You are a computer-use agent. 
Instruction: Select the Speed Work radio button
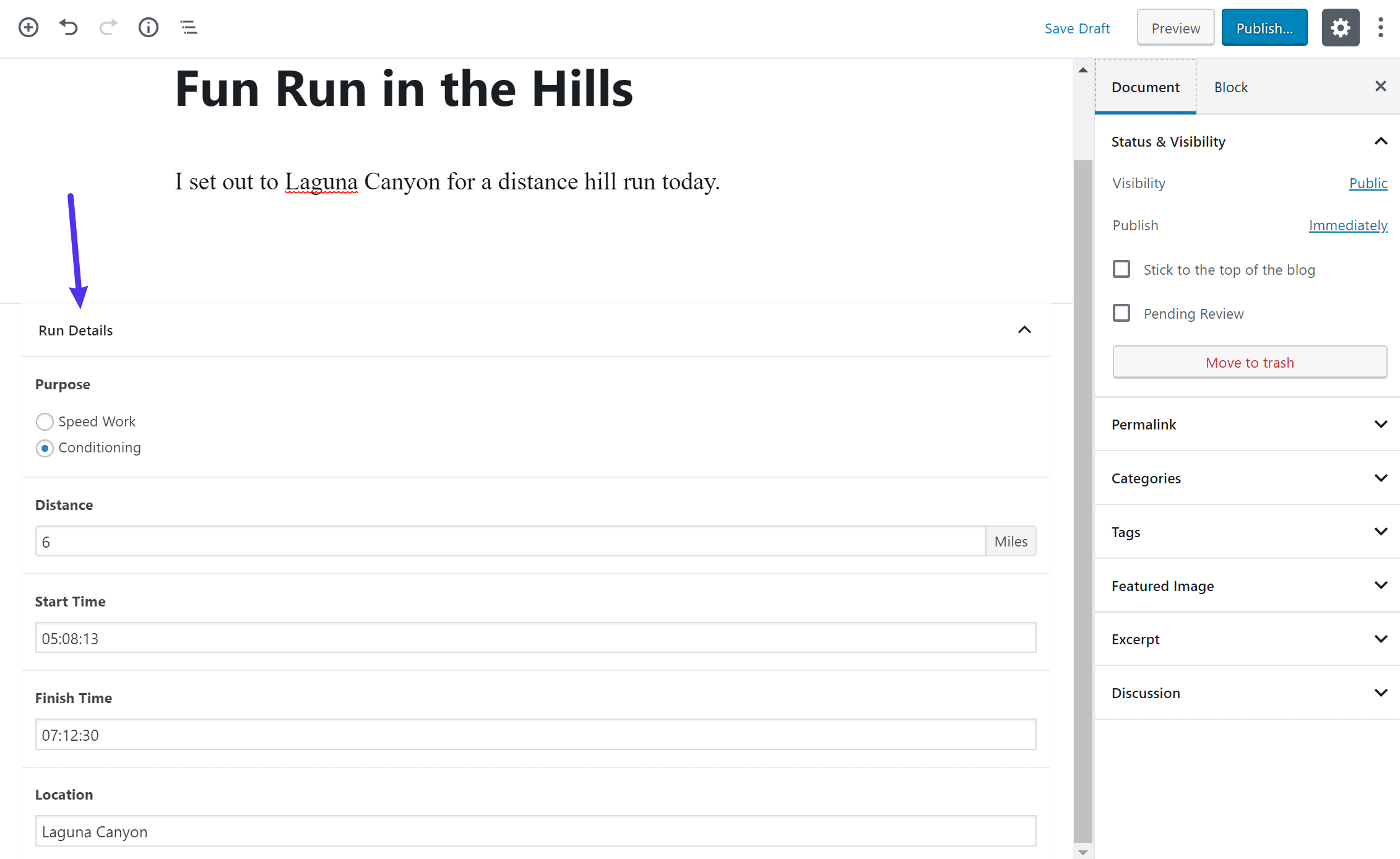click(x=44, y=421)
